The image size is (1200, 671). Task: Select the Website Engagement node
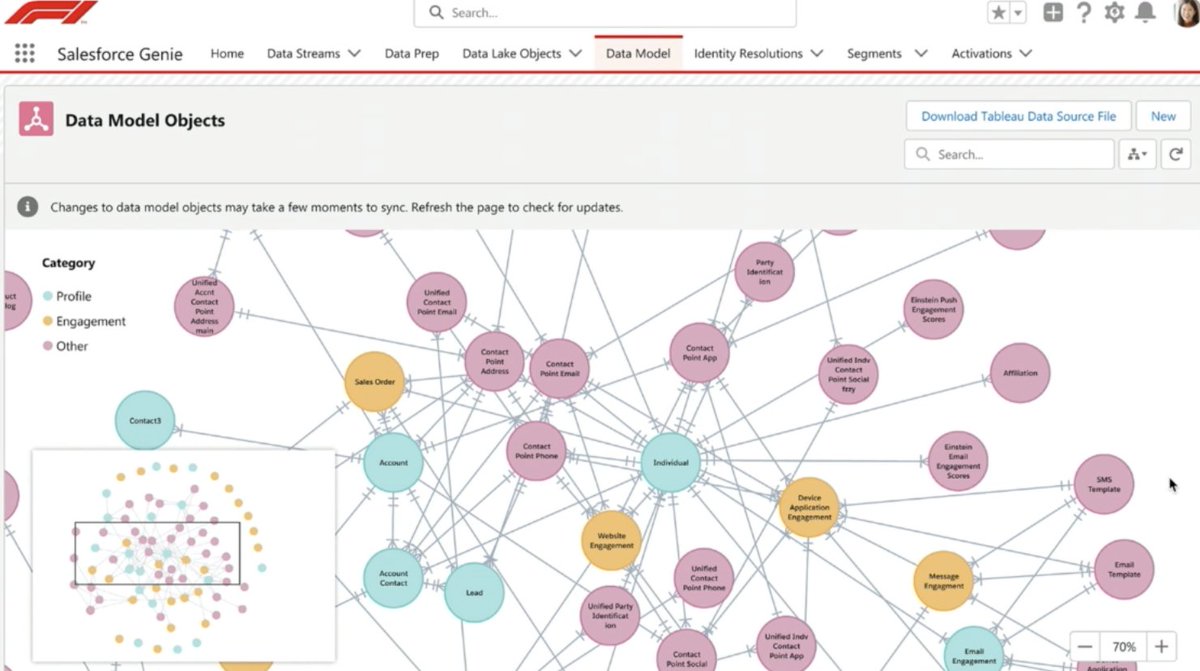(x=611, y=541)
